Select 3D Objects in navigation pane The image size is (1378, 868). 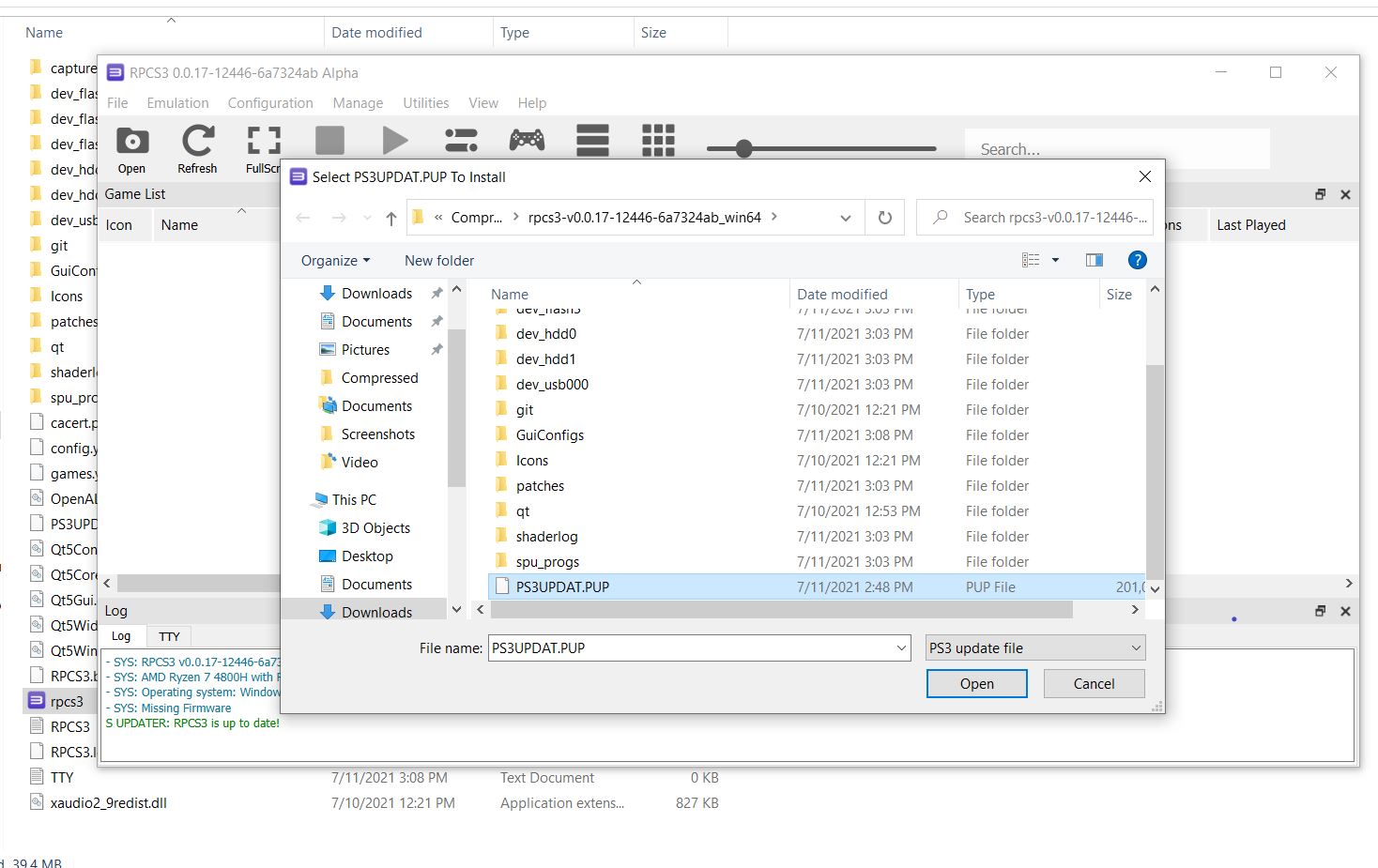click(x=375, y=527)
